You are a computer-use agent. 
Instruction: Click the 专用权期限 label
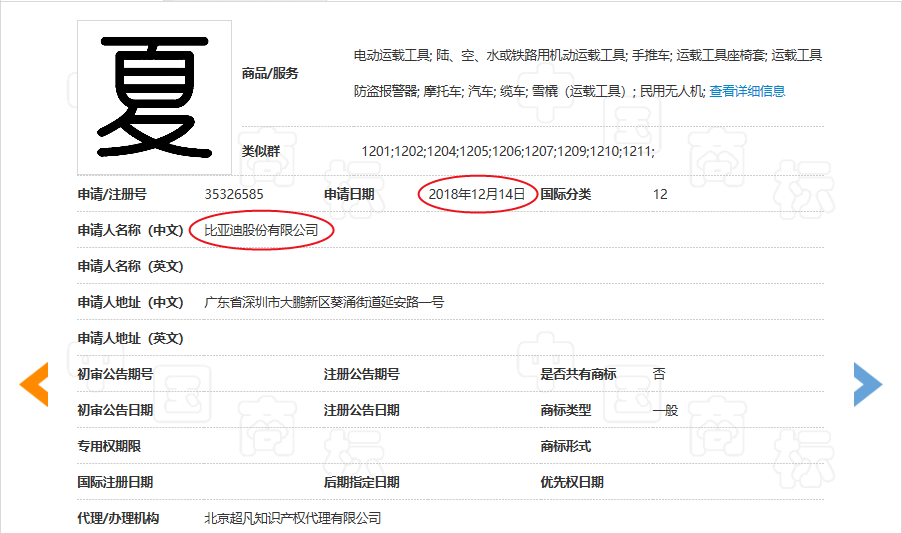pos(109,446)
